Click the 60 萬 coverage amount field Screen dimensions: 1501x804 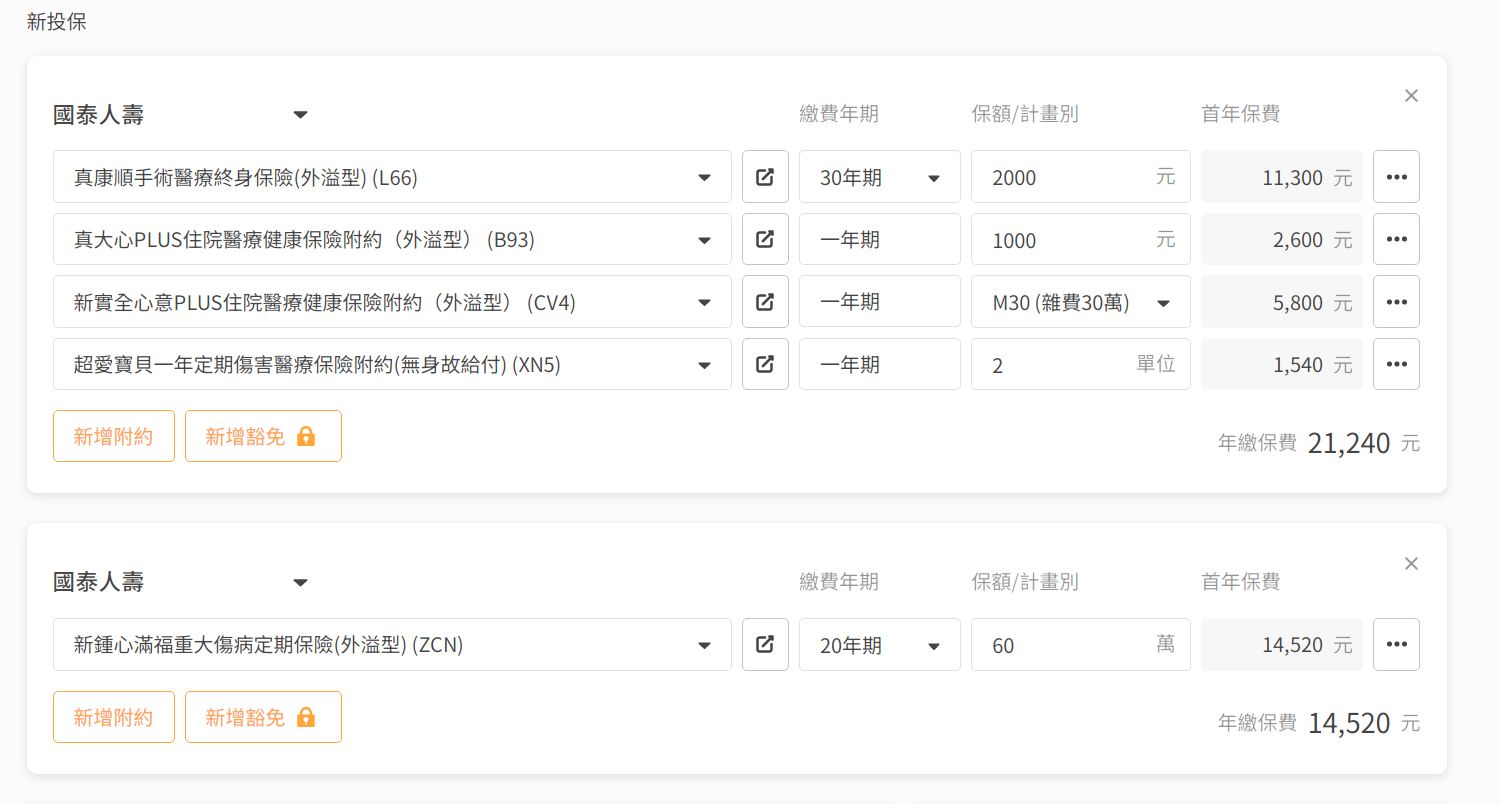[x=1070, y=645]
